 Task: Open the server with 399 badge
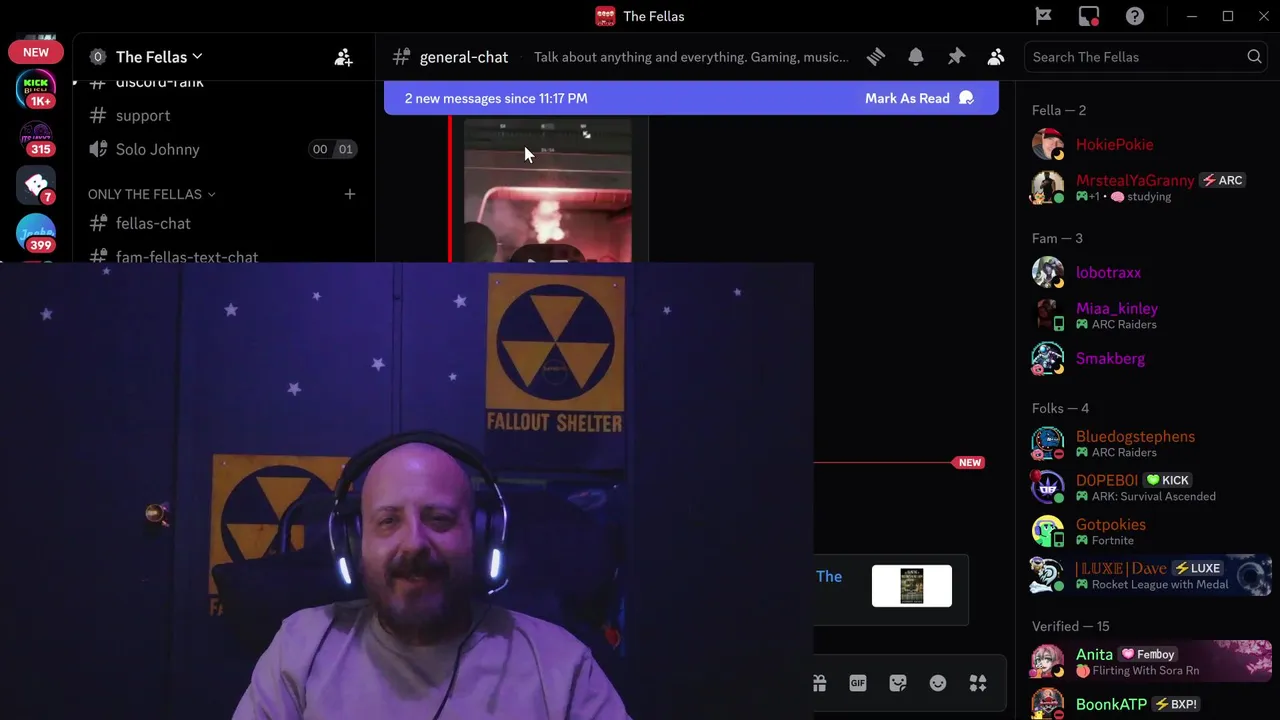(36, 233)
